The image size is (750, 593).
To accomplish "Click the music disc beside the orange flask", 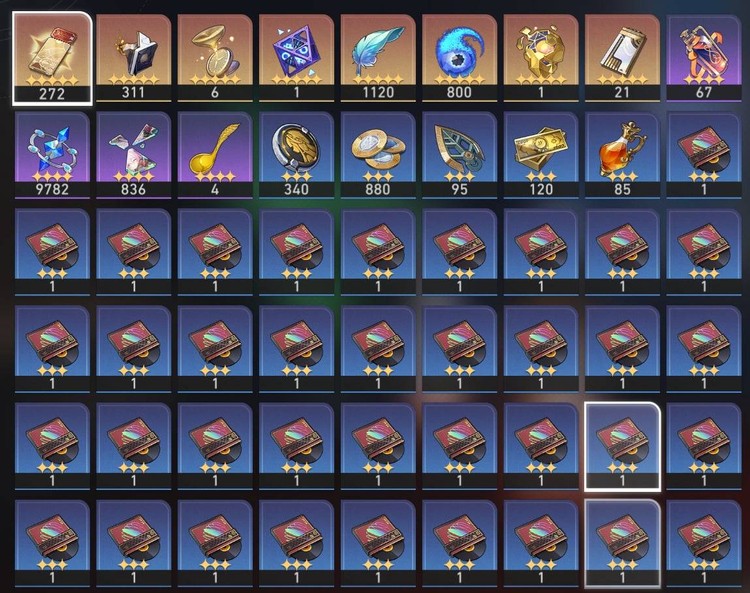I will click(704, 155).
